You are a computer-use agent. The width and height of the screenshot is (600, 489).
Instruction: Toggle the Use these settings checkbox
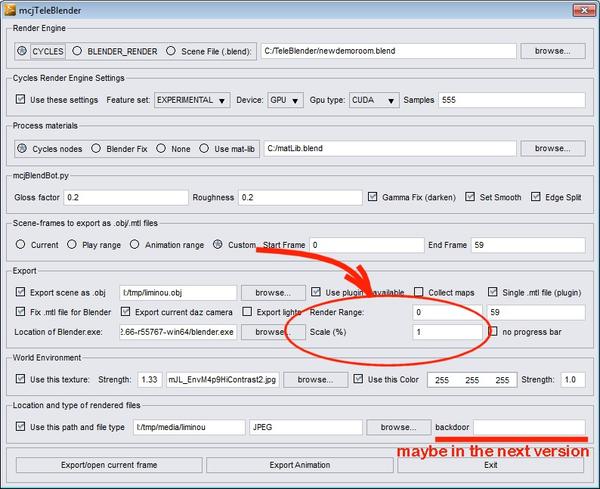click(20, 99)
